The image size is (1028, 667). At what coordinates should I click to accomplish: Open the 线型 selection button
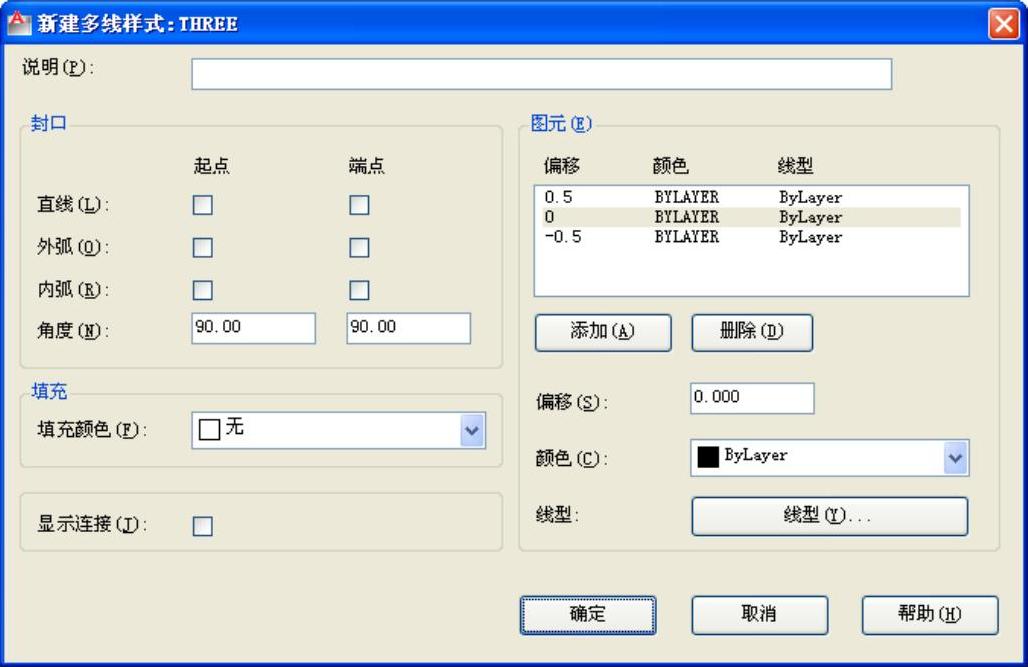pyautogui.click(x=829, y=516)
